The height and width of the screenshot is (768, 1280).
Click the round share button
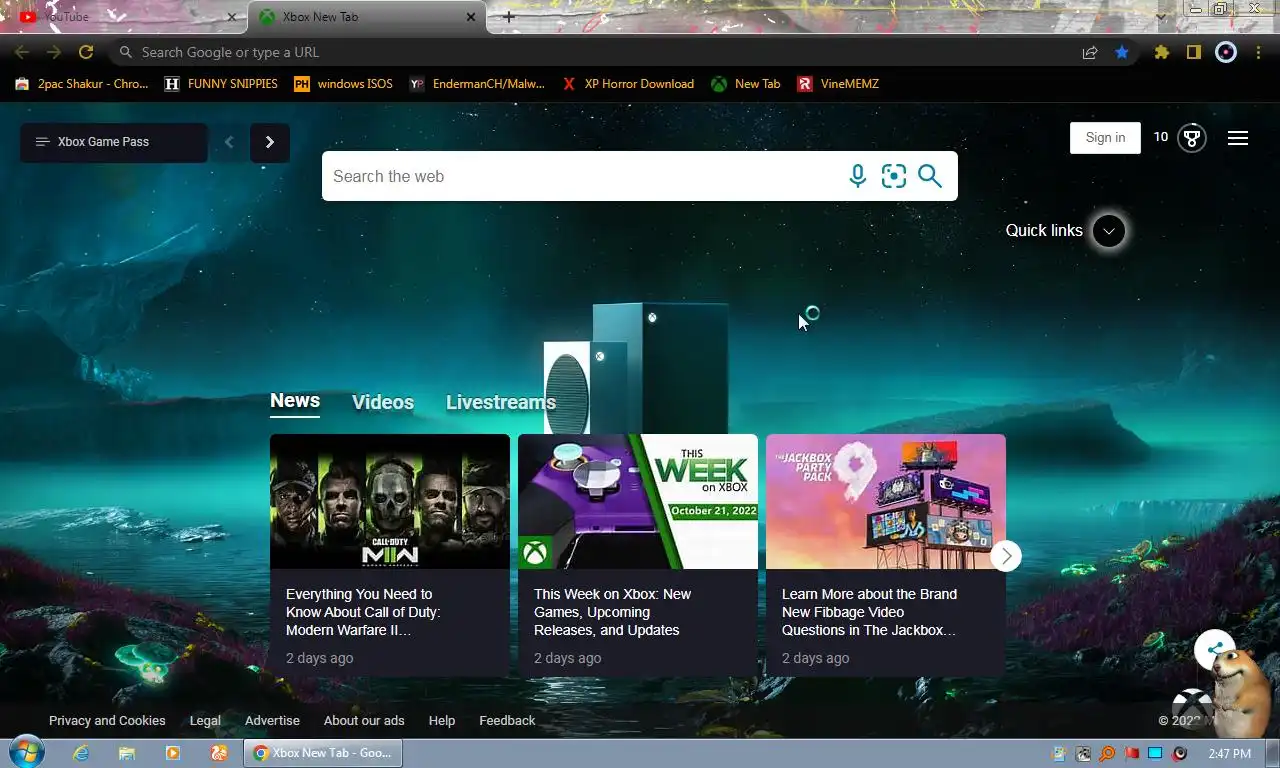point(1214,649)
